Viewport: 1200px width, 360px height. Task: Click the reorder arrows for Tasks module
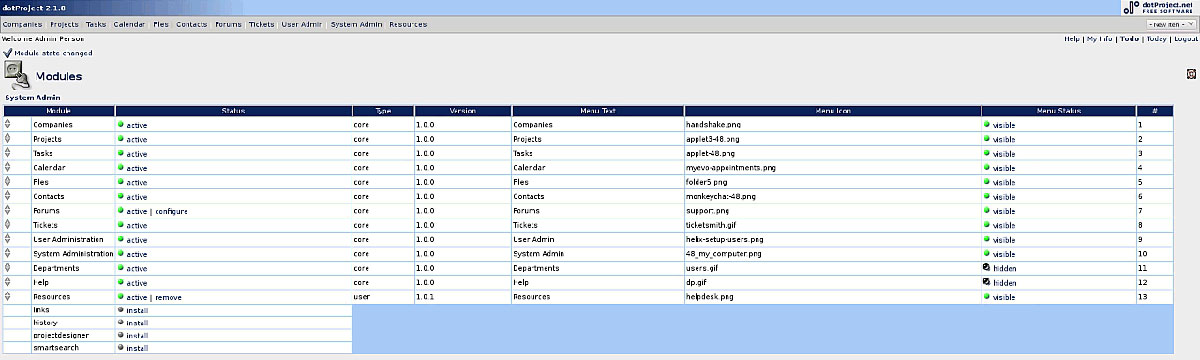tap(8, 153)
